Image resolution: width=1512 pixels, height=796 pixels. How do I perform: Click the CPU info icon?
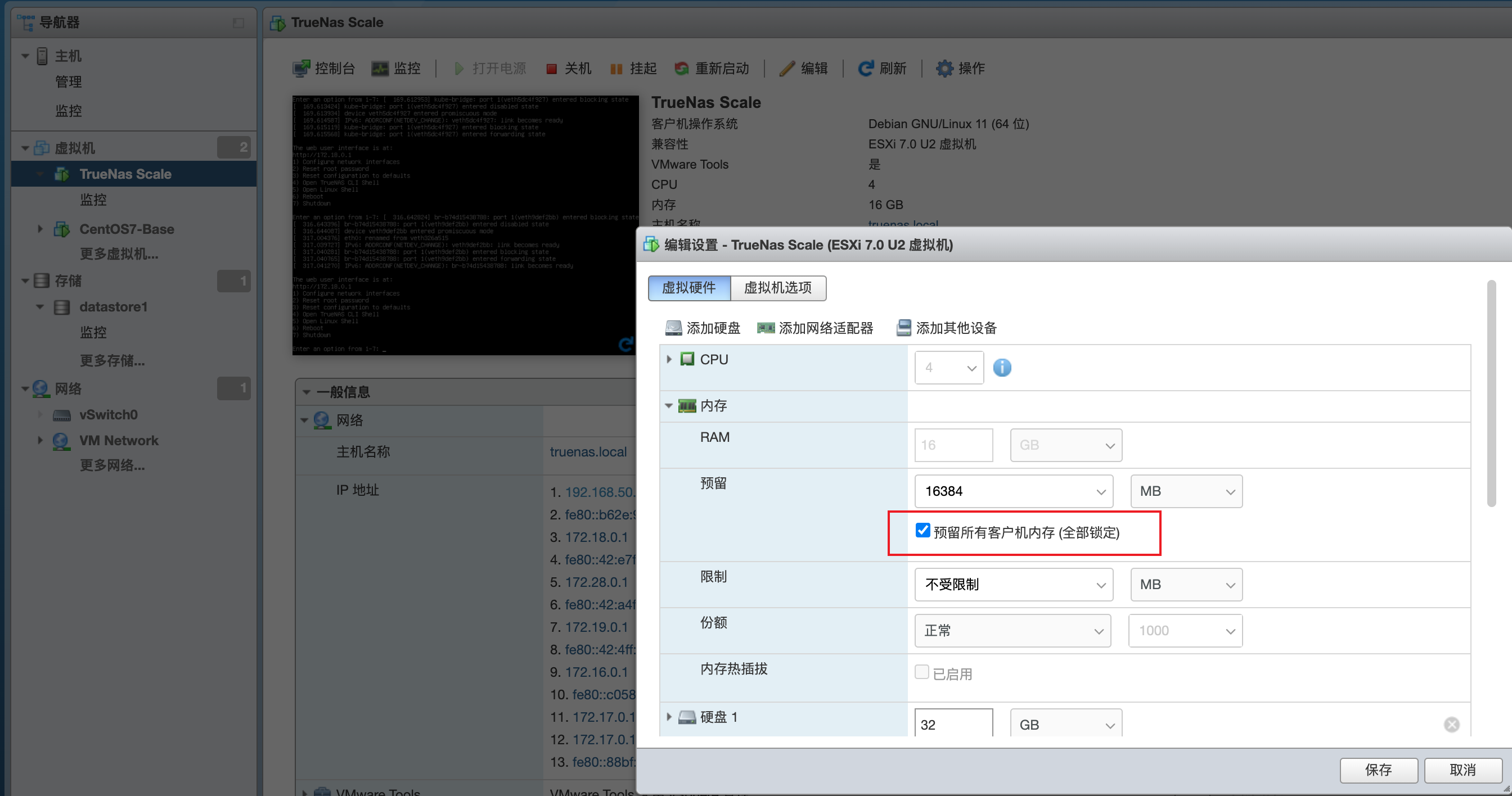[x=1001, y=368]
